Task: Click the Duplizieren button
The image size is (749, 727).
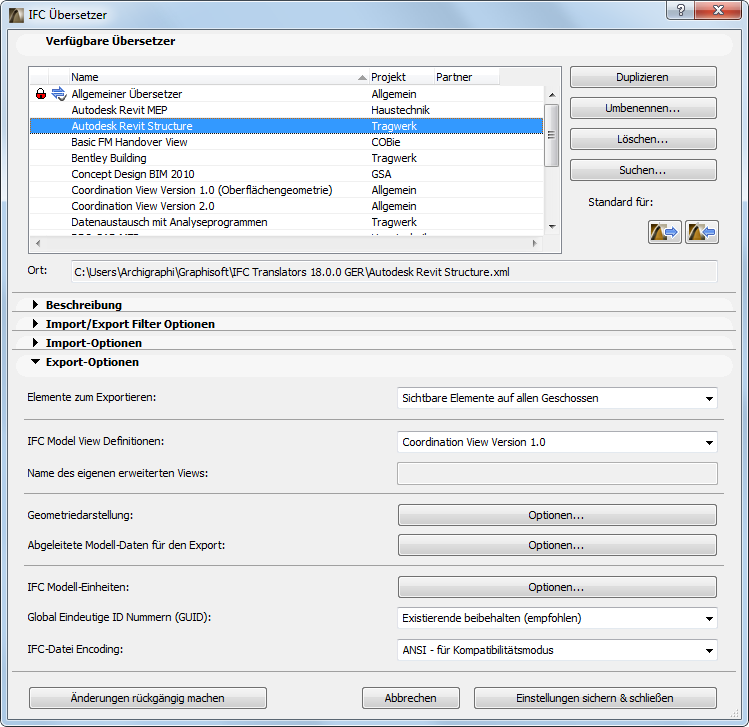Action: (x=643, y=77)
